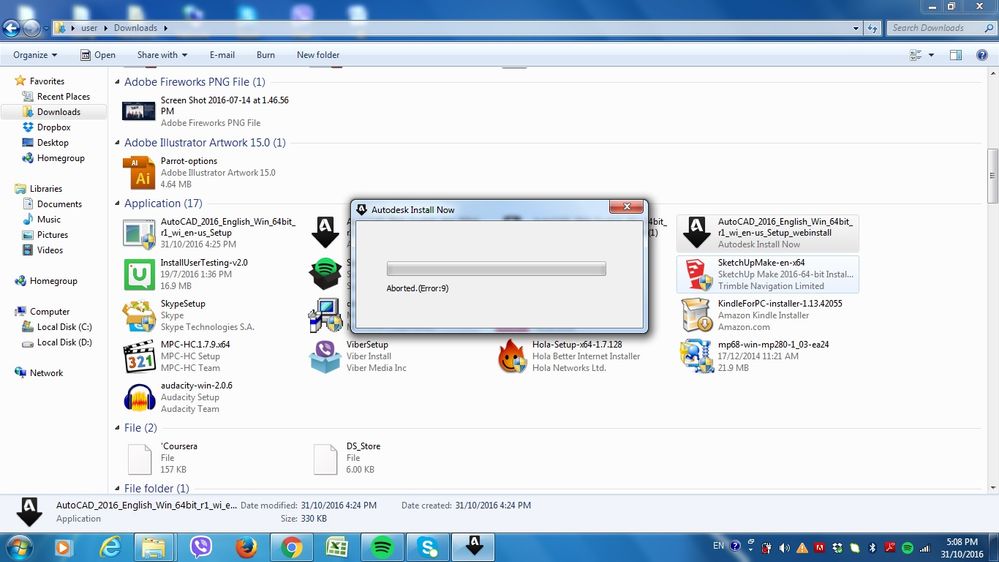The image size is (999, 562).
Task: Select the Hola-Setup-x64 flame icon
Action: click(x=512, y=356)
